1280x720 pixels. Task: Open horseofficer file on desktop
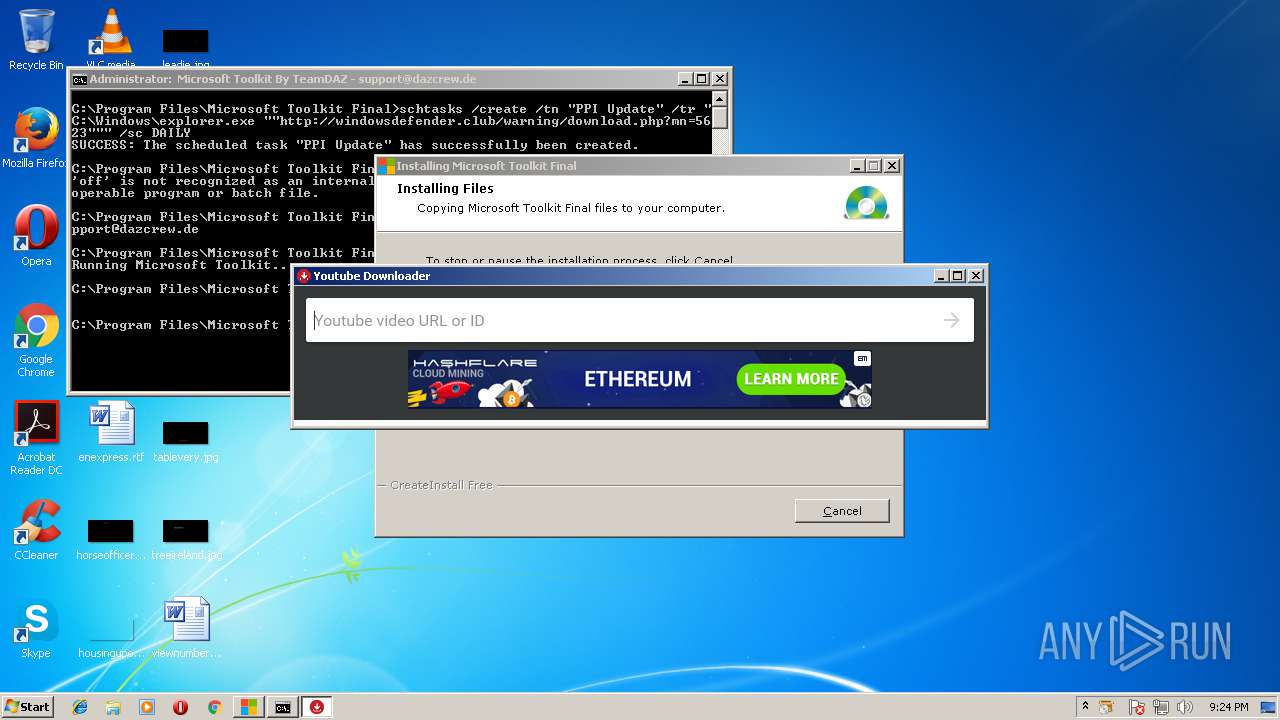111,539
